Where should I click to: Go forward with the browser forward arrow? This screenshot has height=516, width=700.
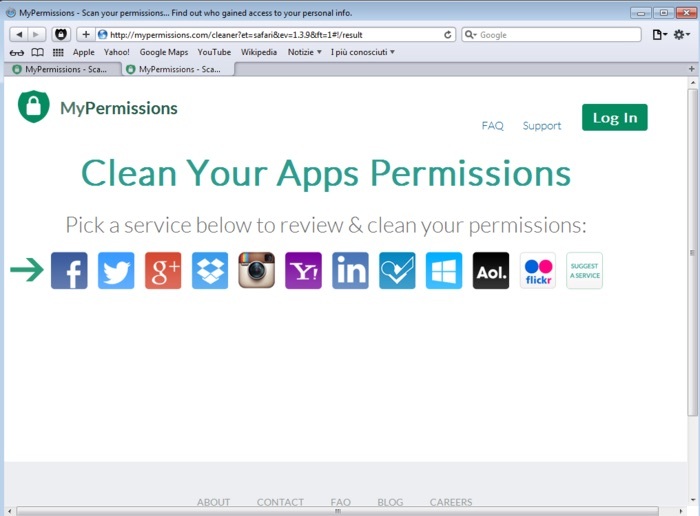[36, 34]
